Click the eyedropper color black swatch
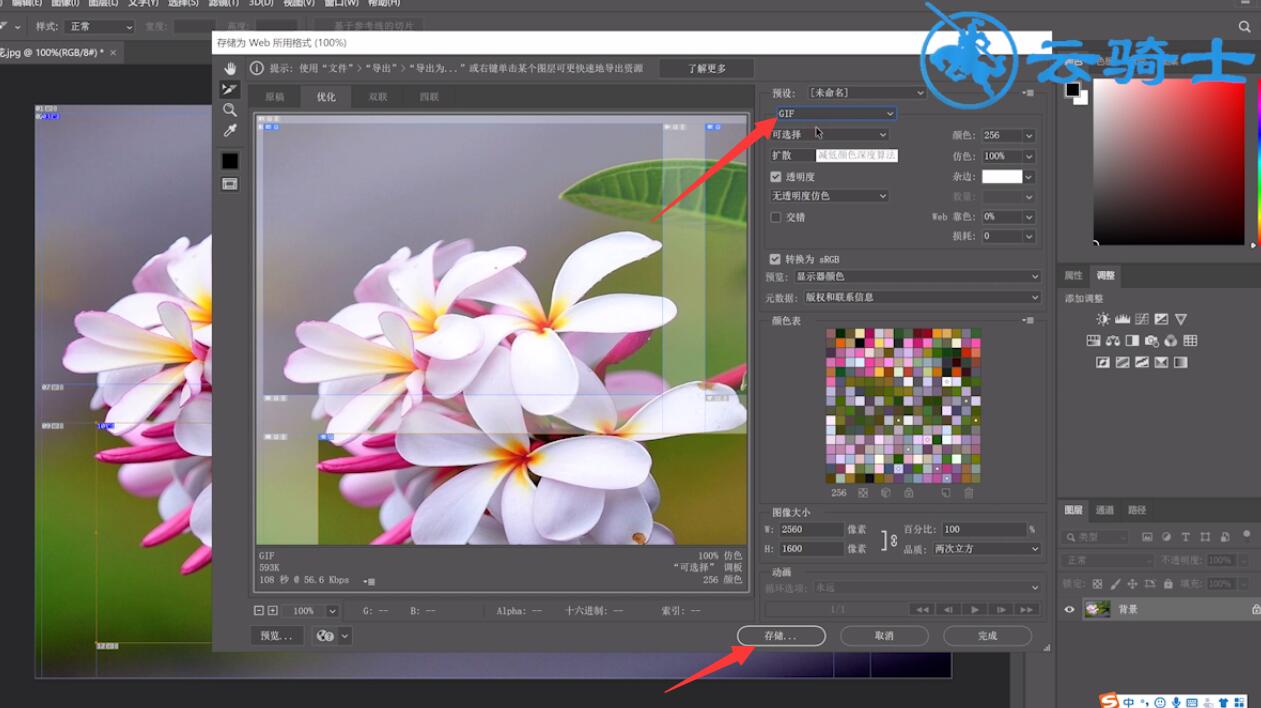The image size is (1261, 708). pyautogui.click(x=230, y=161)
